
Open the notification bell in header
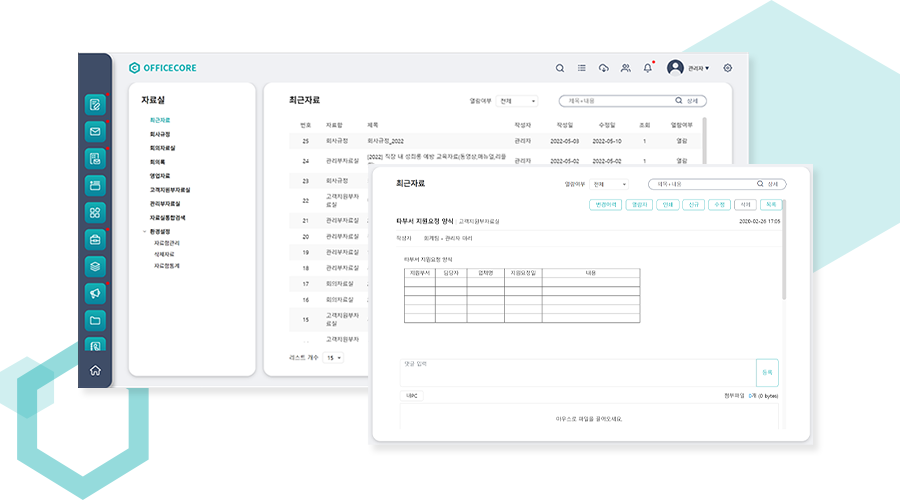[647, 68]
